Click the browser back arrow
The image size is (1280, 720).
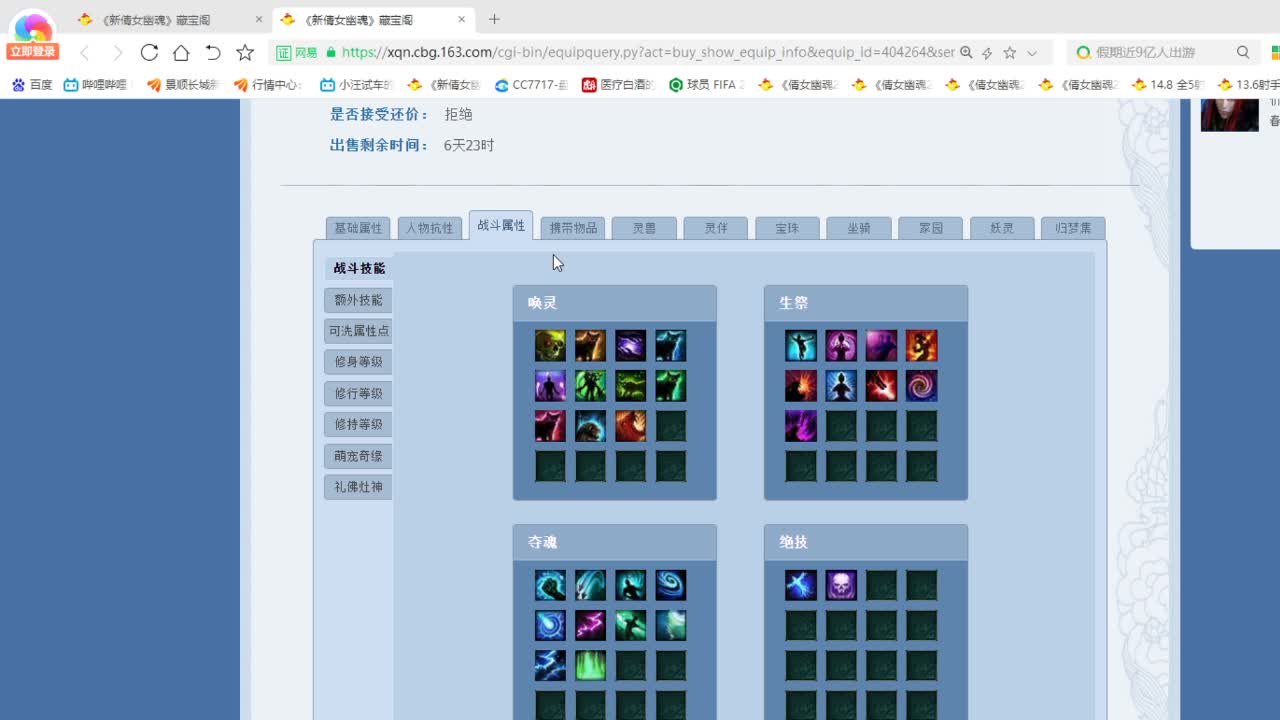click(x=85, y=53)
